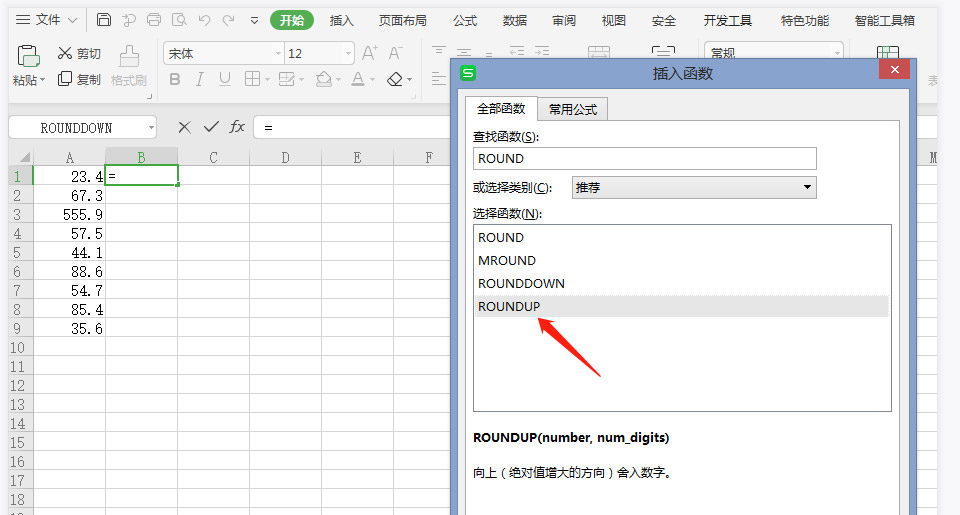Screen dimensions: 960x515
Task: Open the 或选择类别 category dropdown
Action: coord(808,187)
